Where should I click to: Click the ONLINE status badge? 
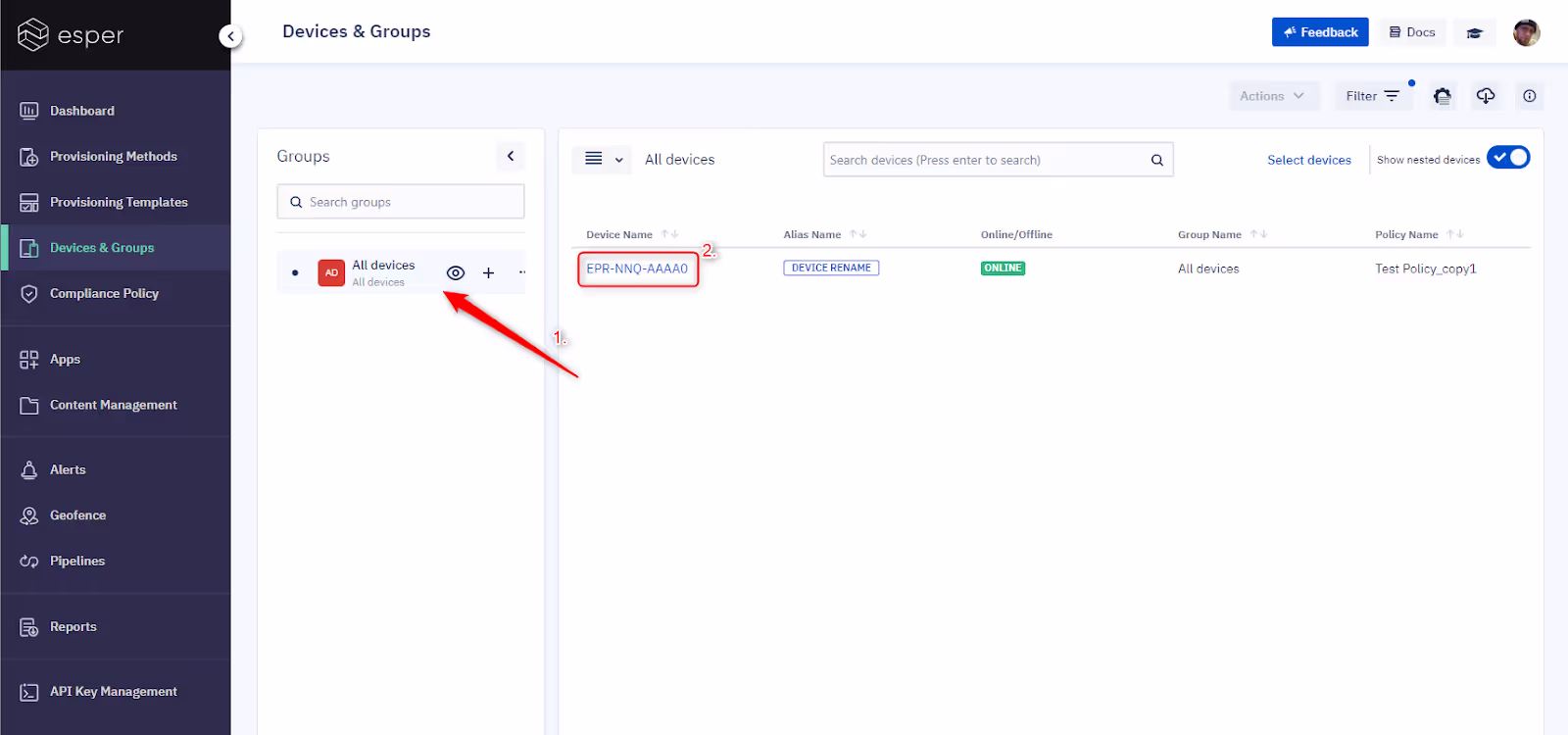coord(1003,268)
